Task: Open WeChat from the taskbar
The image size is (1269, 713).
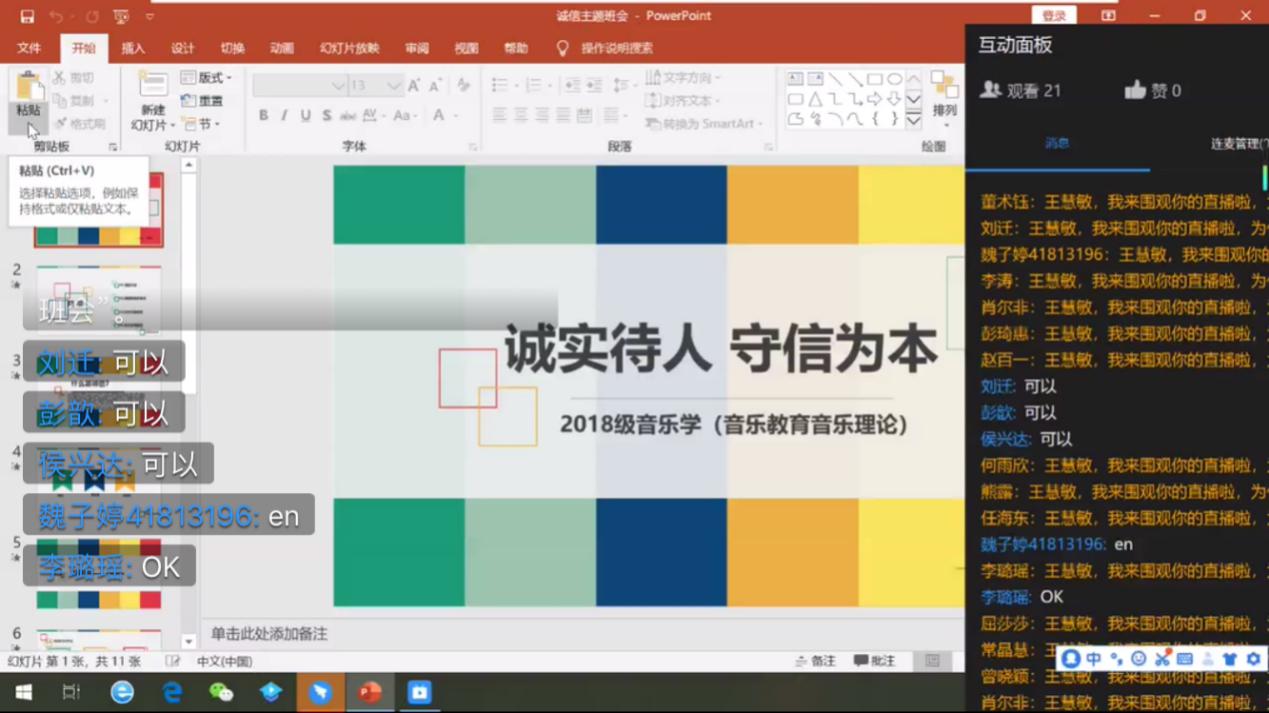Action: point(221,692)
